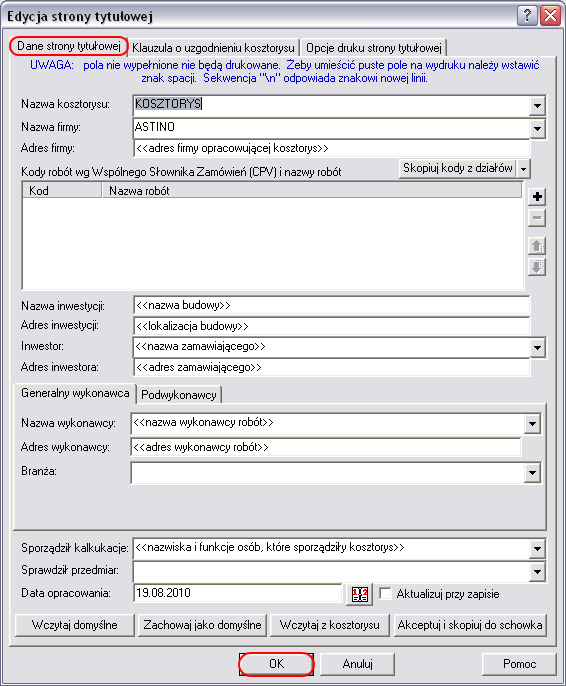Click Akceptuj i skopiuj do schowka button
Image resolution: width=566 pixels, height=686 pixels.
tap(470, 625)
